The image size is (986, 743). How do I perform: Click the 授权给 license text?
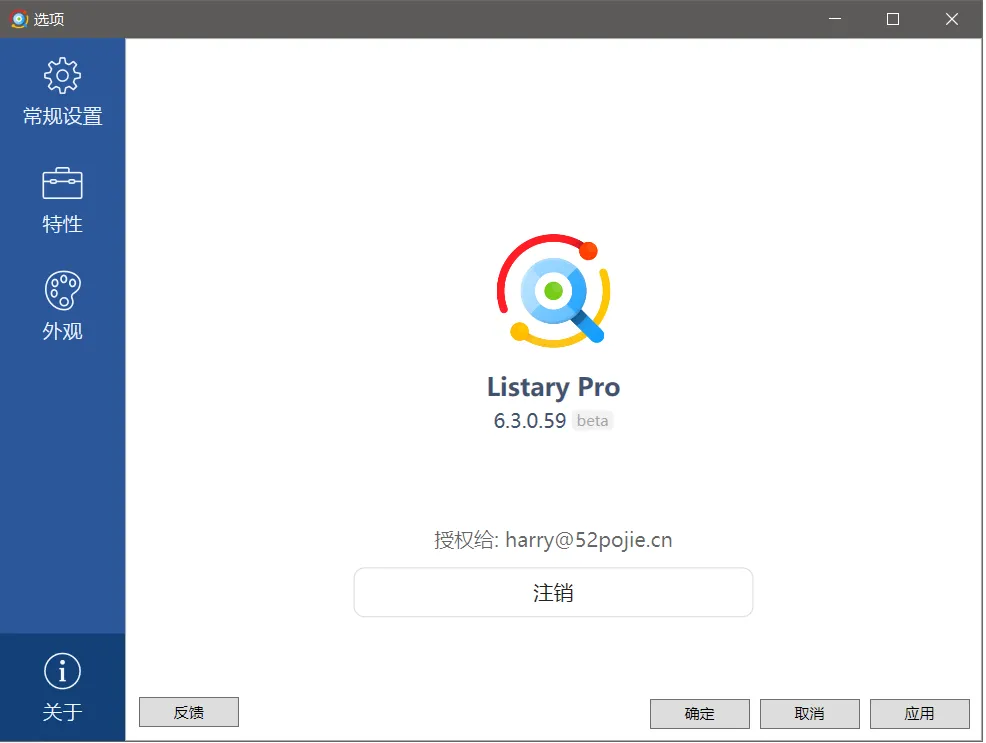pyautogui.click(x=465, y=540)
